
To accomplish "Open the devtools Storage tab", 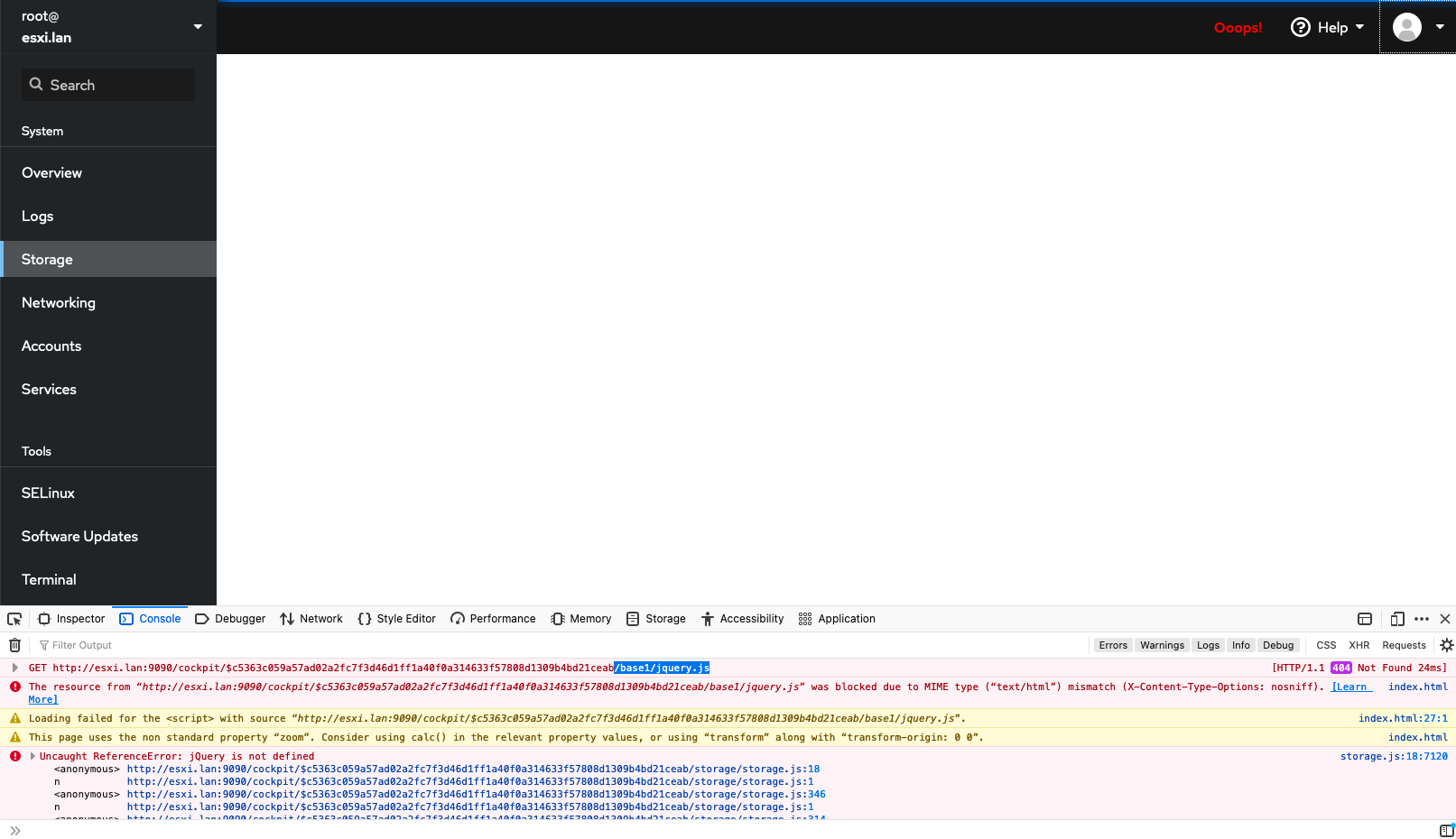I will pyautogui.click(x=656, y=619).
